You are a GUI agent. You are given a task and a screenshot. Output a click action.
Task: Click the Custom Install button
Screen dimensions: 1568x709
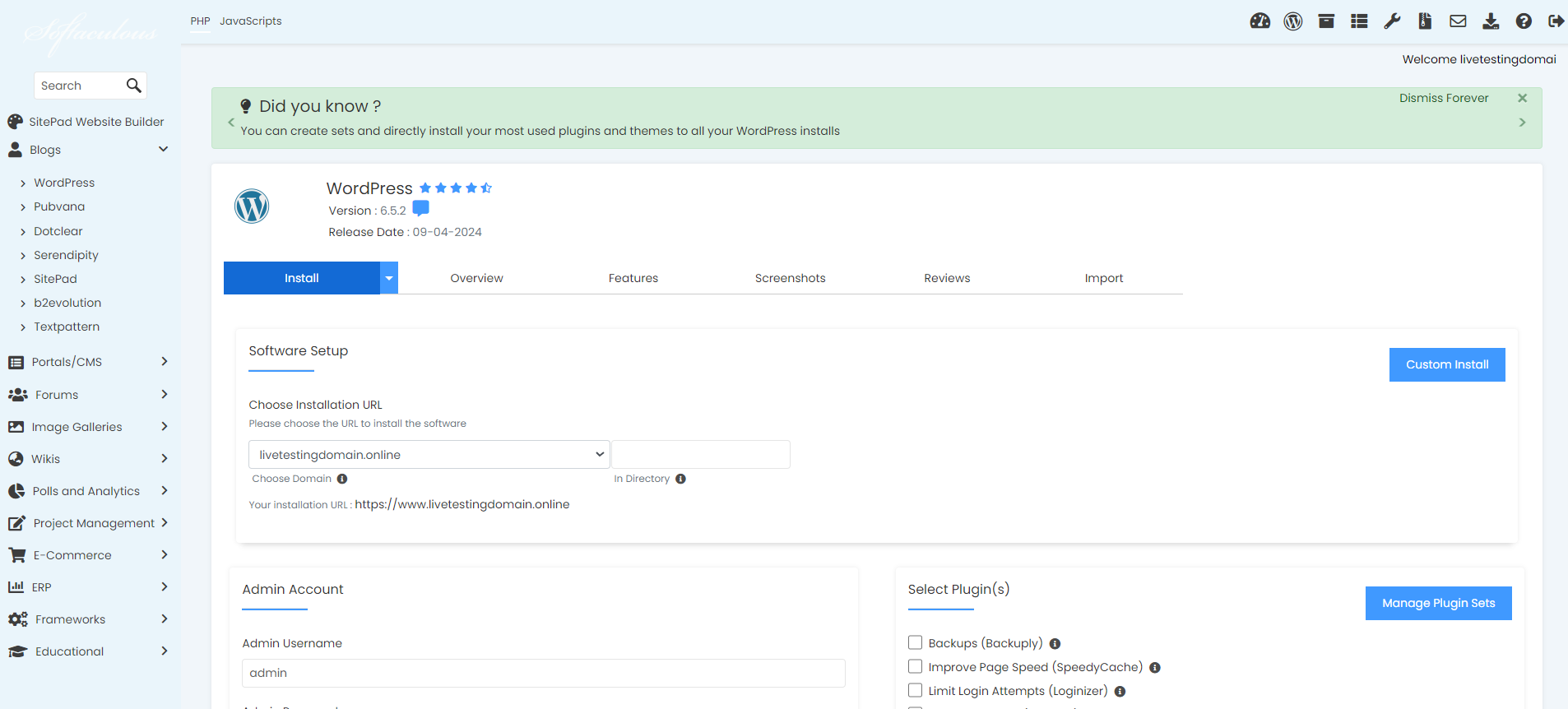[x=1447, y=364]
